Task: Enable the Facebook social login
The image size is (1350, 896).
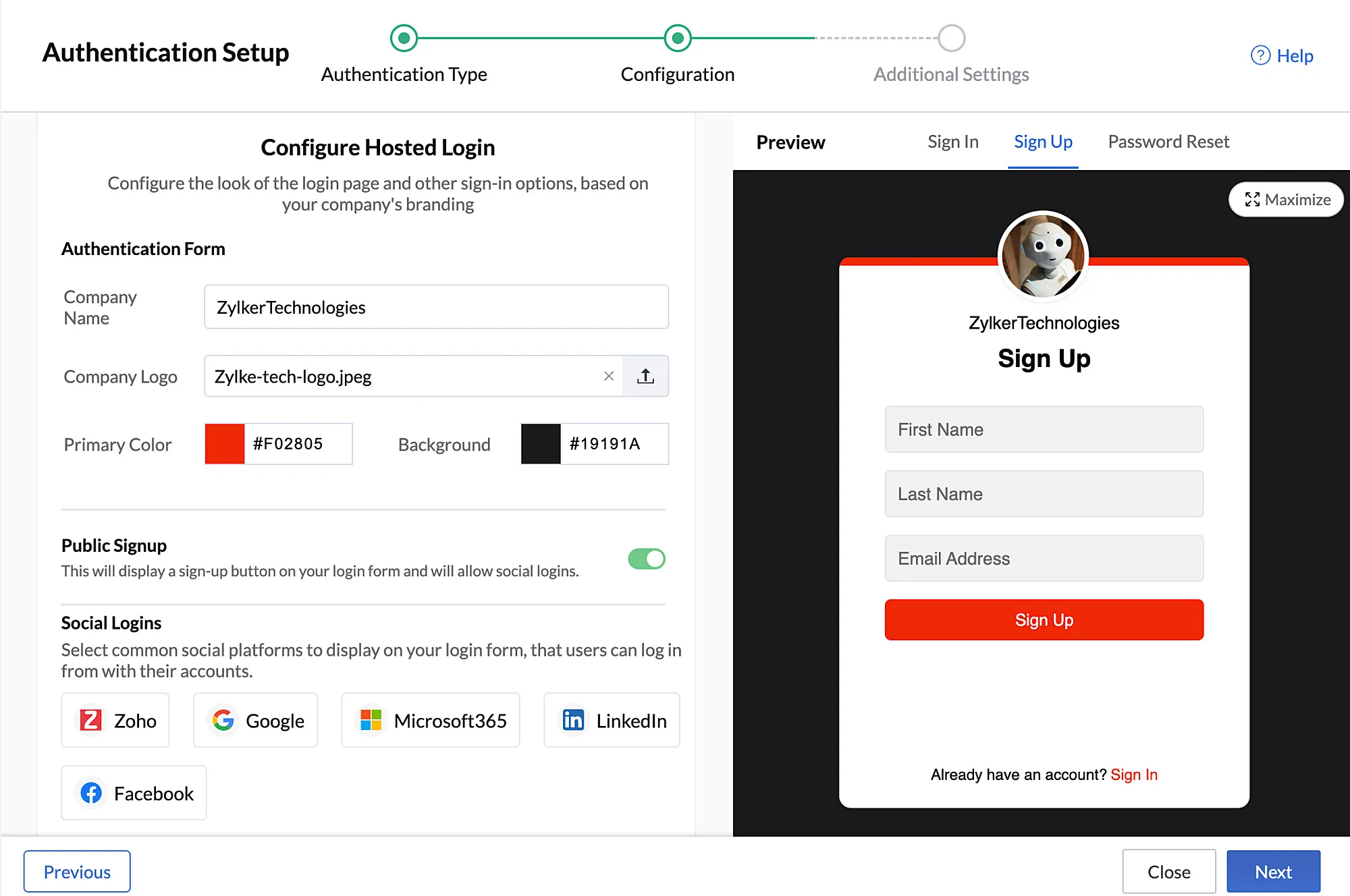Action: point(134,793)
